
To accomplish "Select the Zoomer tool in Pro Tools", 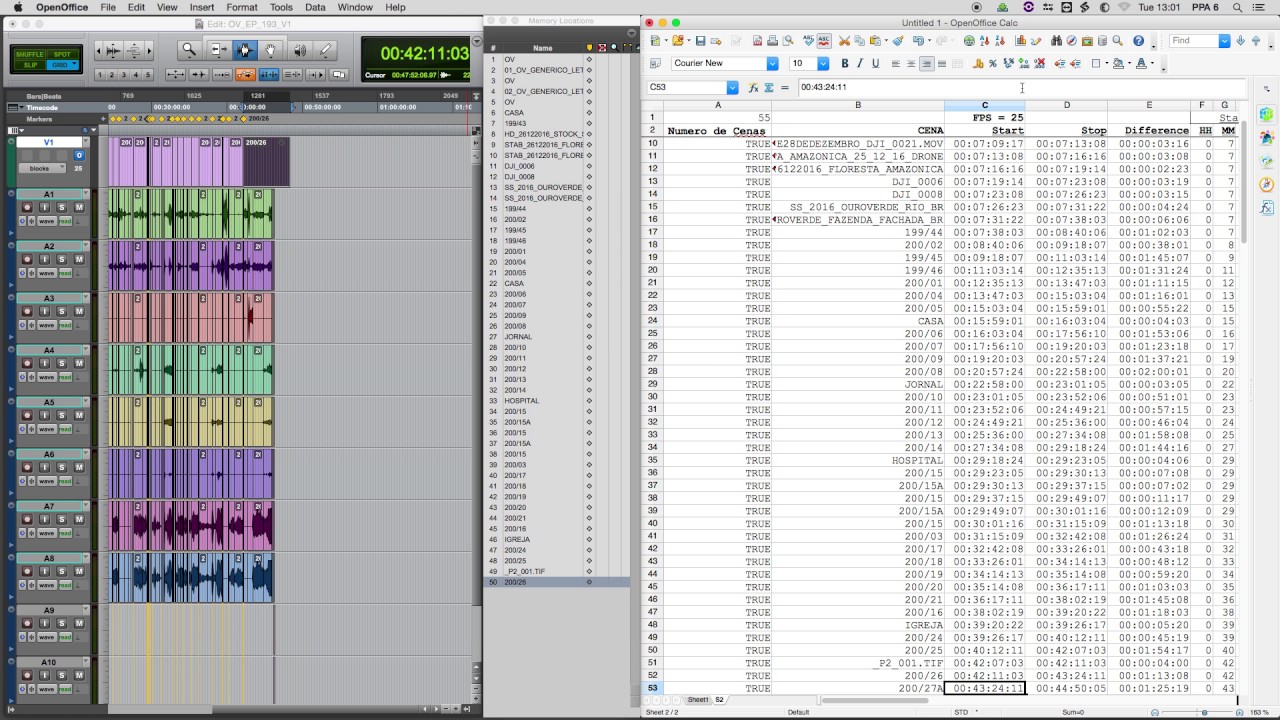I will [189, 50].
